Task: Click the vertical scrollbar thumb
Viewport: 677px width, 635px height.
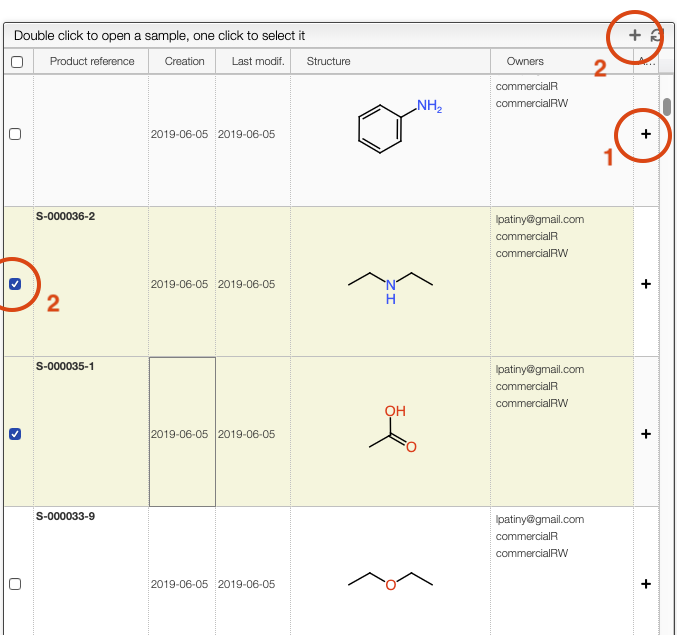Action: click(667, 107)
